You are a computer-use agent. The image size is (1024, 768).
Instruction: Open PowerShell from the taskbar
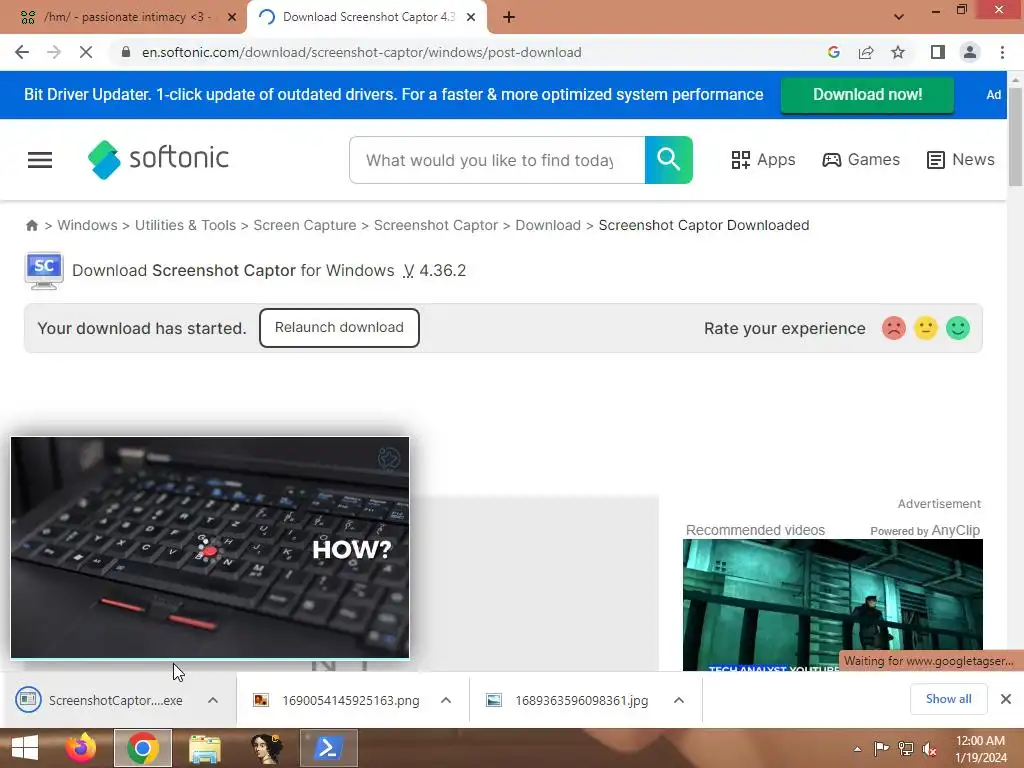(328, 748)
